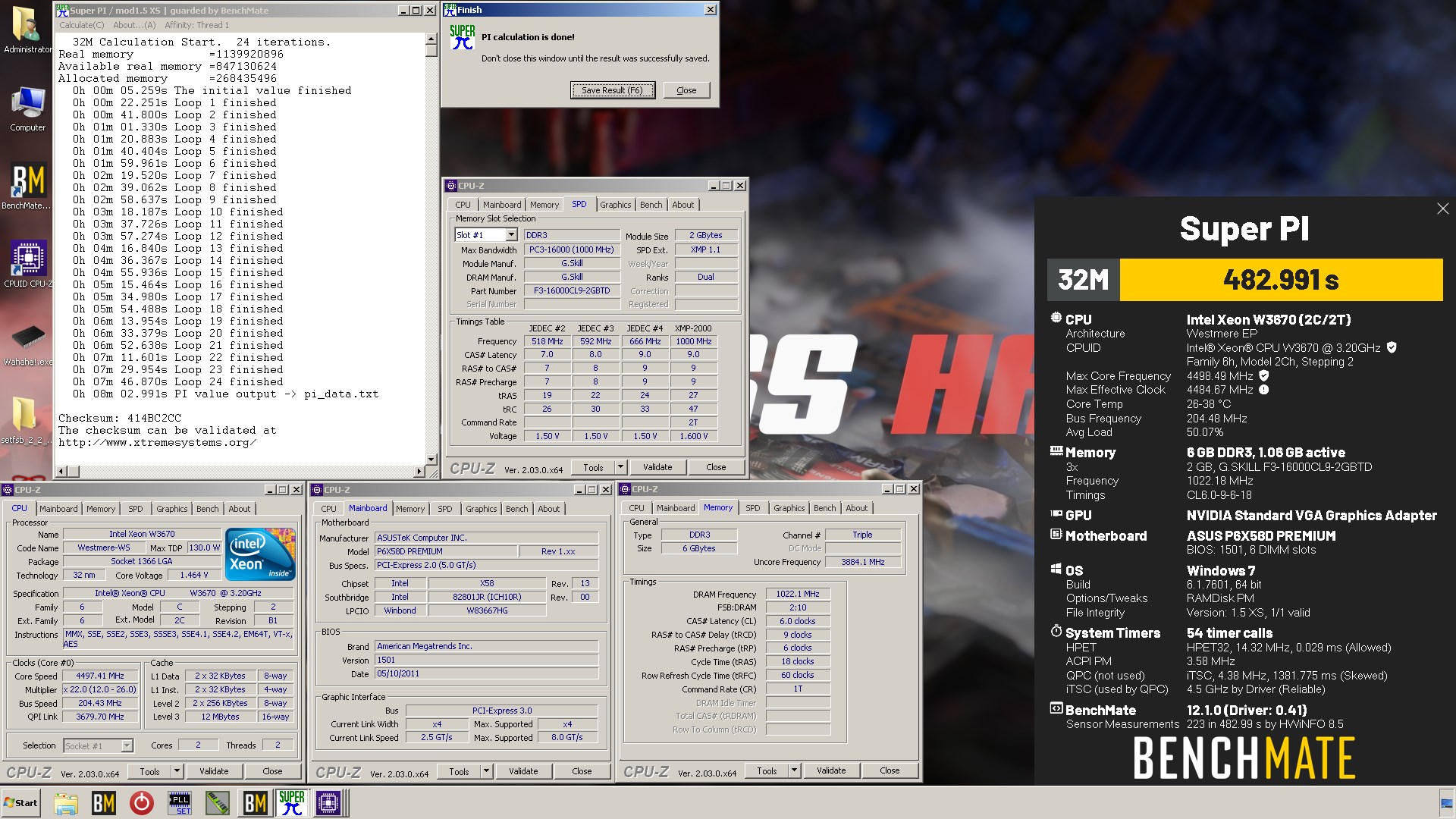Viewport: 1456px width, 819px height.
Task: Click the System Timers stopwatch icon
Action: [1056, 631]
